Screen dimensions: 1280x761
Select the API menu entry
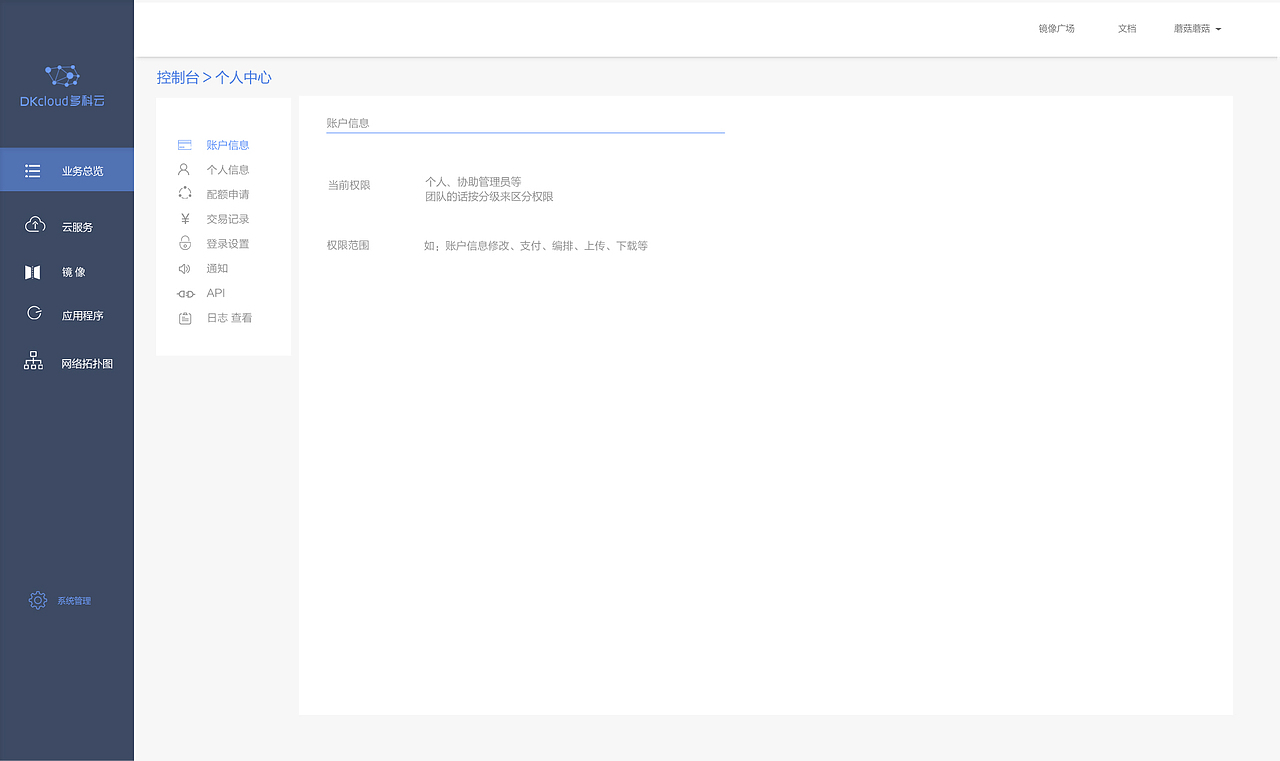tap(216, 293)
